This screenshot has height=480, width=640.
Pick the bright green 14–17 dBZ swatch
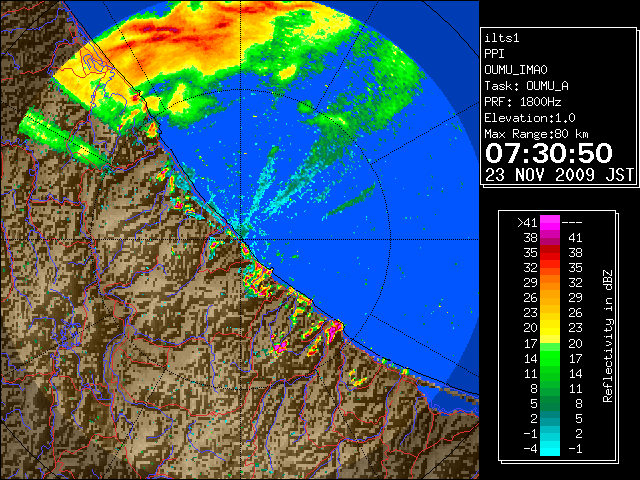550,358
